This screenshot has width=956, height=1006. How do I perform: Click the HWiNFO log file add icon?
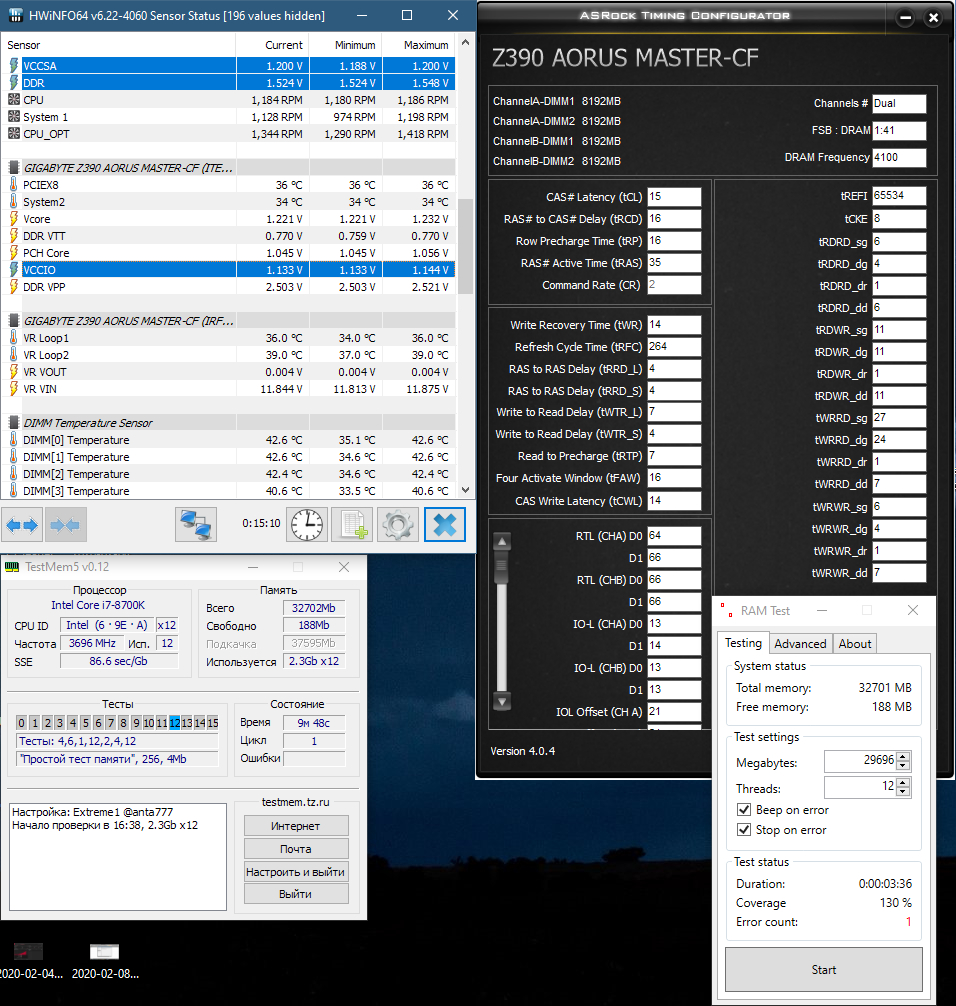(352, 525)
